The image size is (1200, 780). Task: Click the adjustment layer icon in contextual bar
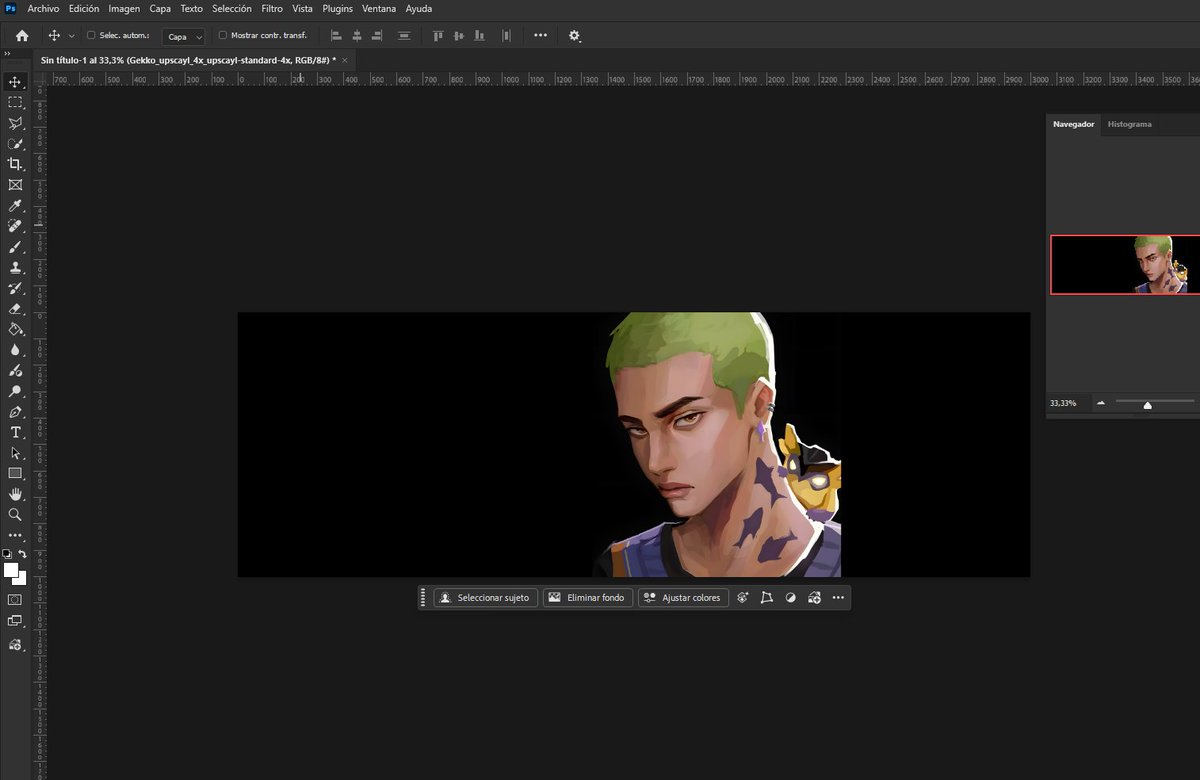coord(791,598)
